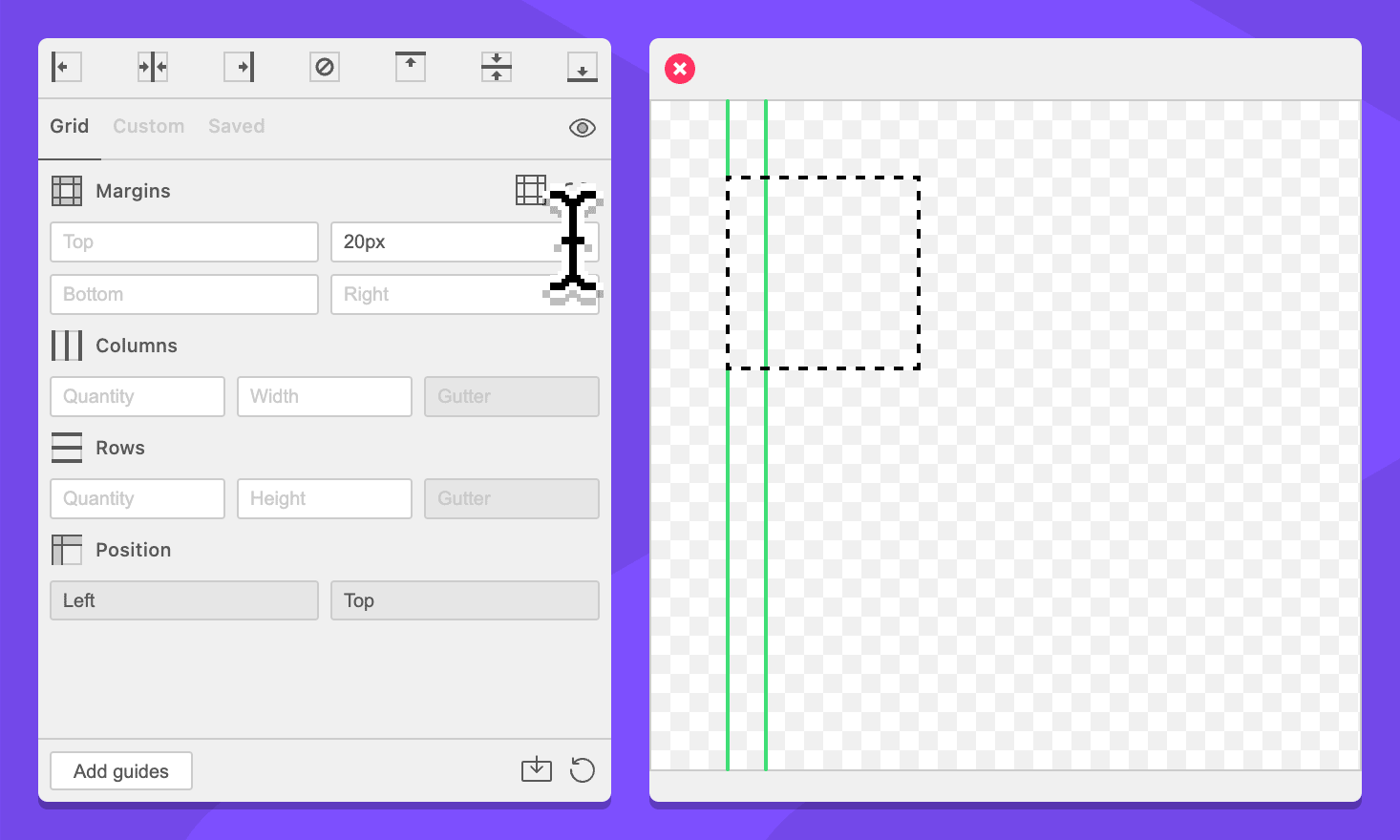Toggle guide visibility with the eye icon
1400x840 pixels.
(x=582, y=128)
